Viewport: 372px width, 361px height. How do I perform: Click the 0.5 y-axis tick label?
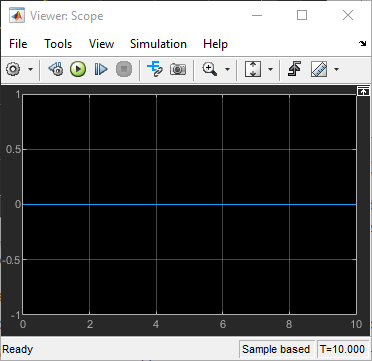pyautogui.click(x=13, y=149)
